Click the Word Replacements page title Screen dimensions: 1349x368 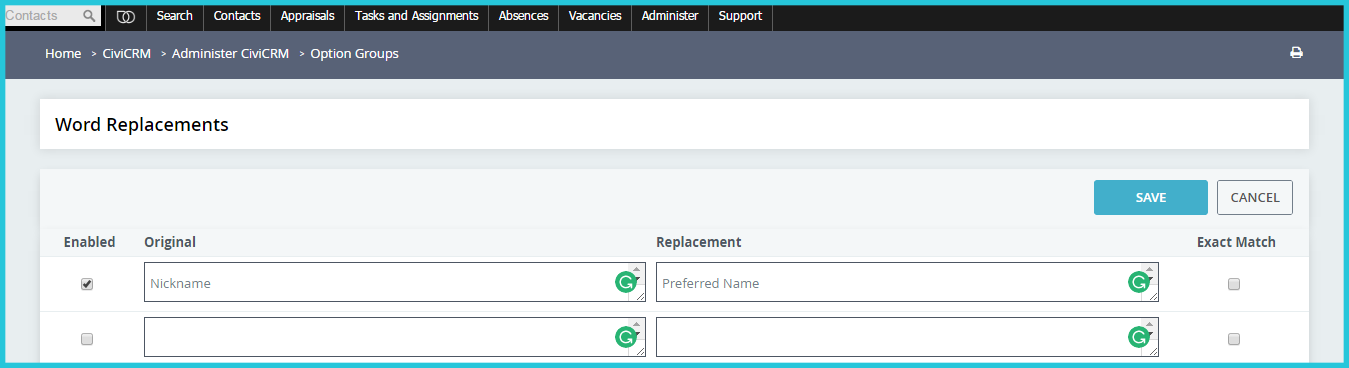pos(142,125)
